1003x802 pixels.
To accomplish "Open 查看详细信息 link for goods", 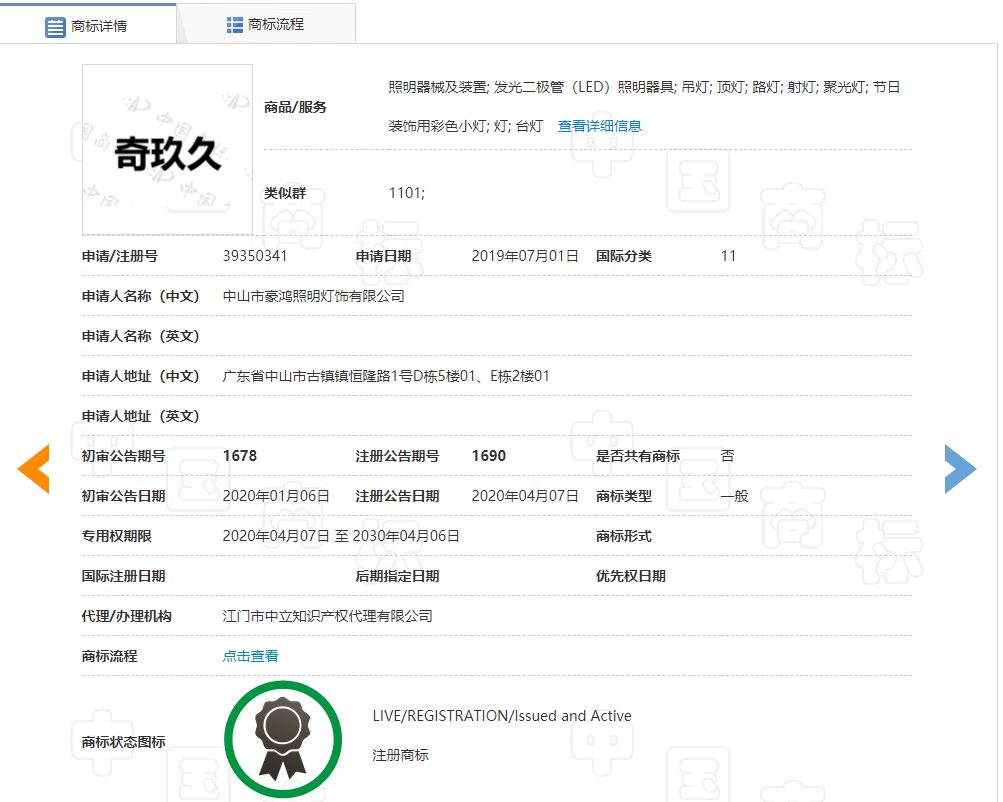I will coord(599,126).
